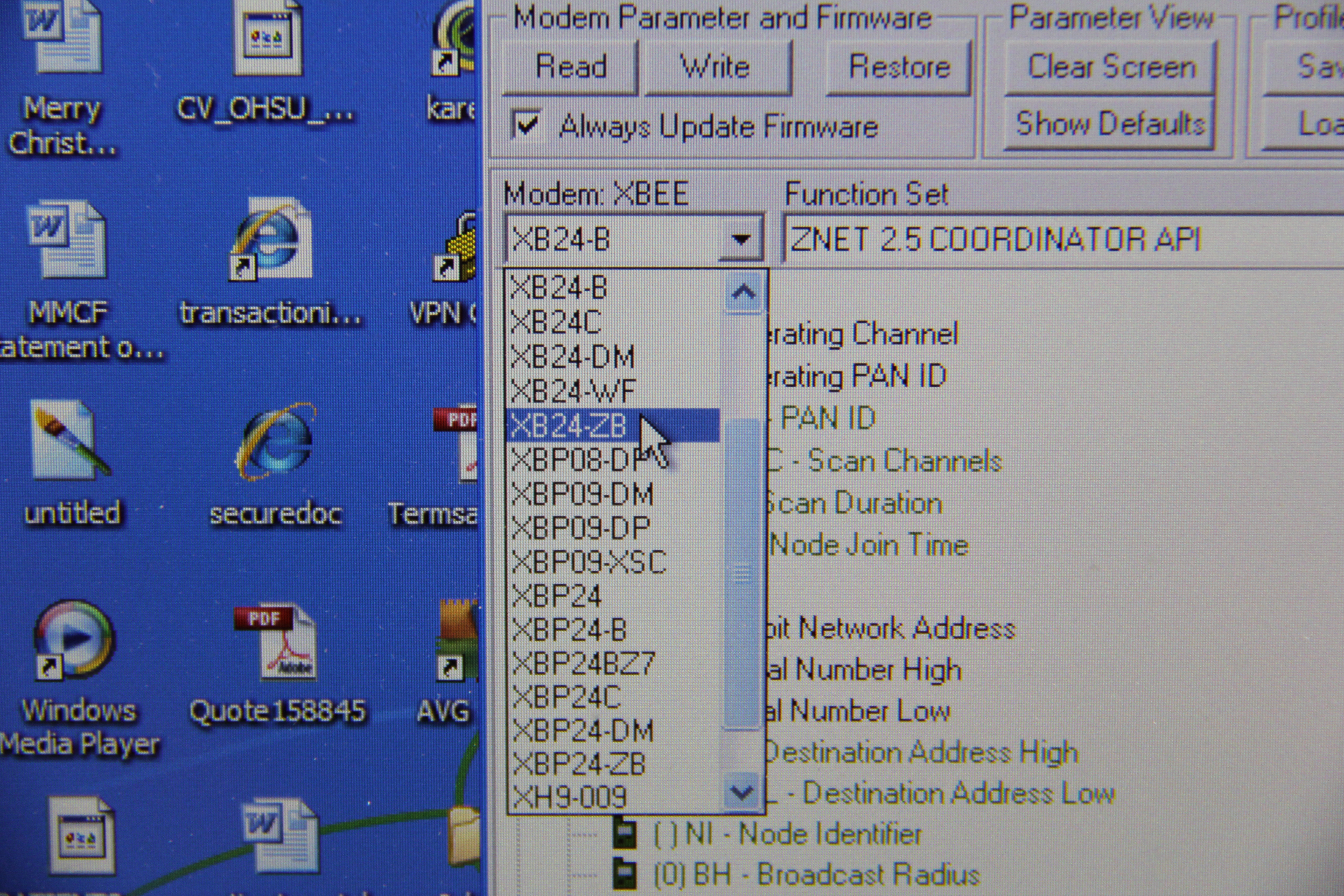Choose XBP24-DM in the modem list
This screenshot has width=1344, height=896.
coord(614,731)
